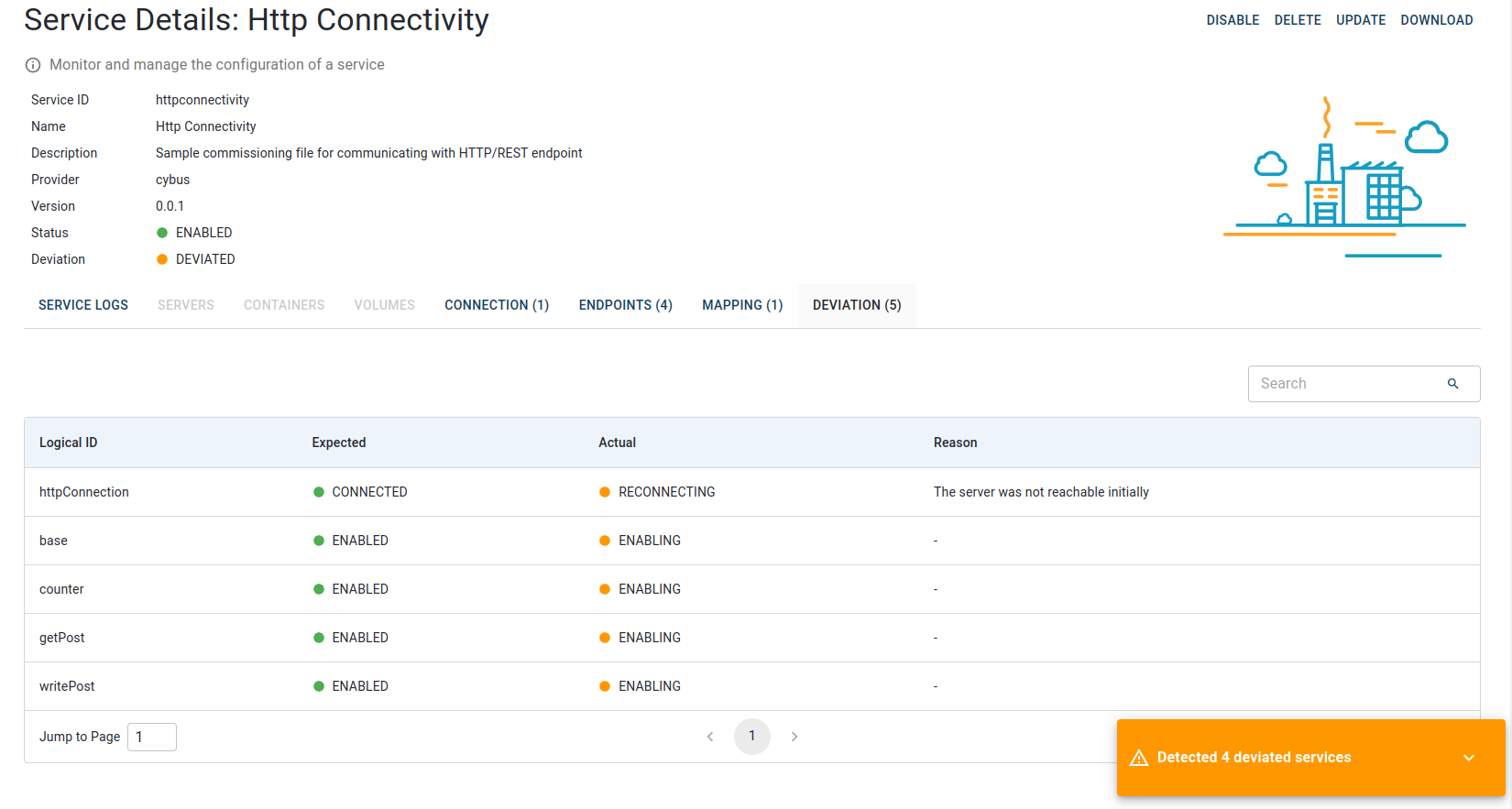The image size is (1512, 809).
Task: Go to the previous page arrow
Action: [710, 737]
